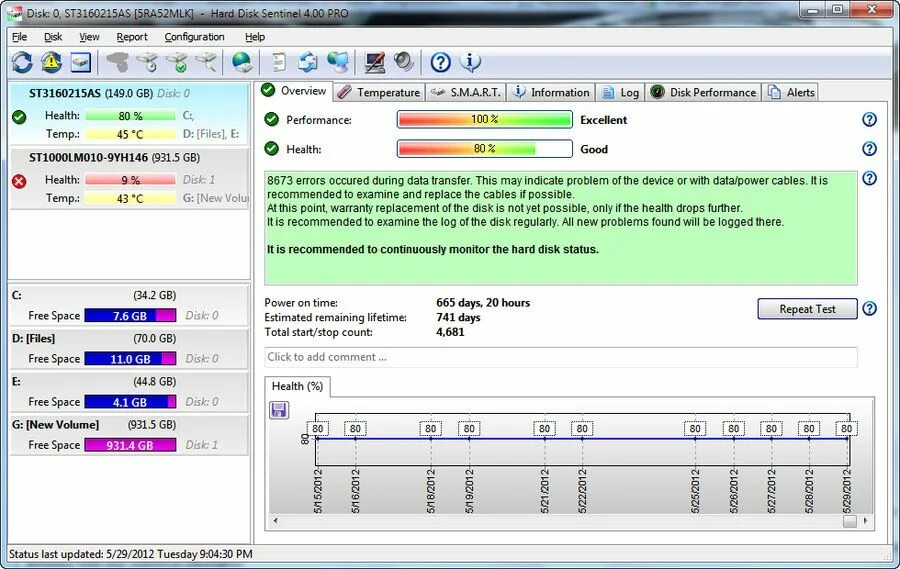This screenshot has width=900, height=569.
Task: Click the send email envelope toolbar icon
Action: click(x=308, y=62)
